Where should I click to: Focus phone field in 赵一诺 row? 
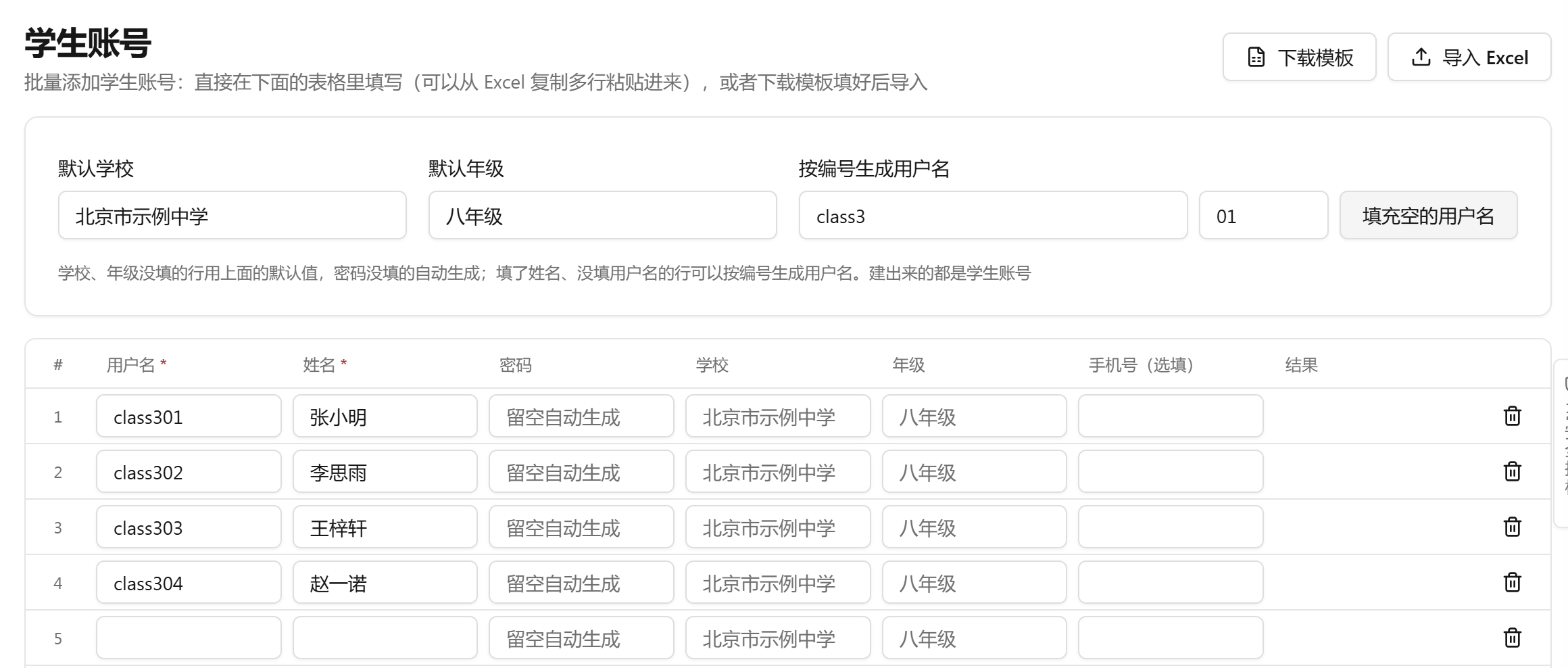(x=1171, y=582)
